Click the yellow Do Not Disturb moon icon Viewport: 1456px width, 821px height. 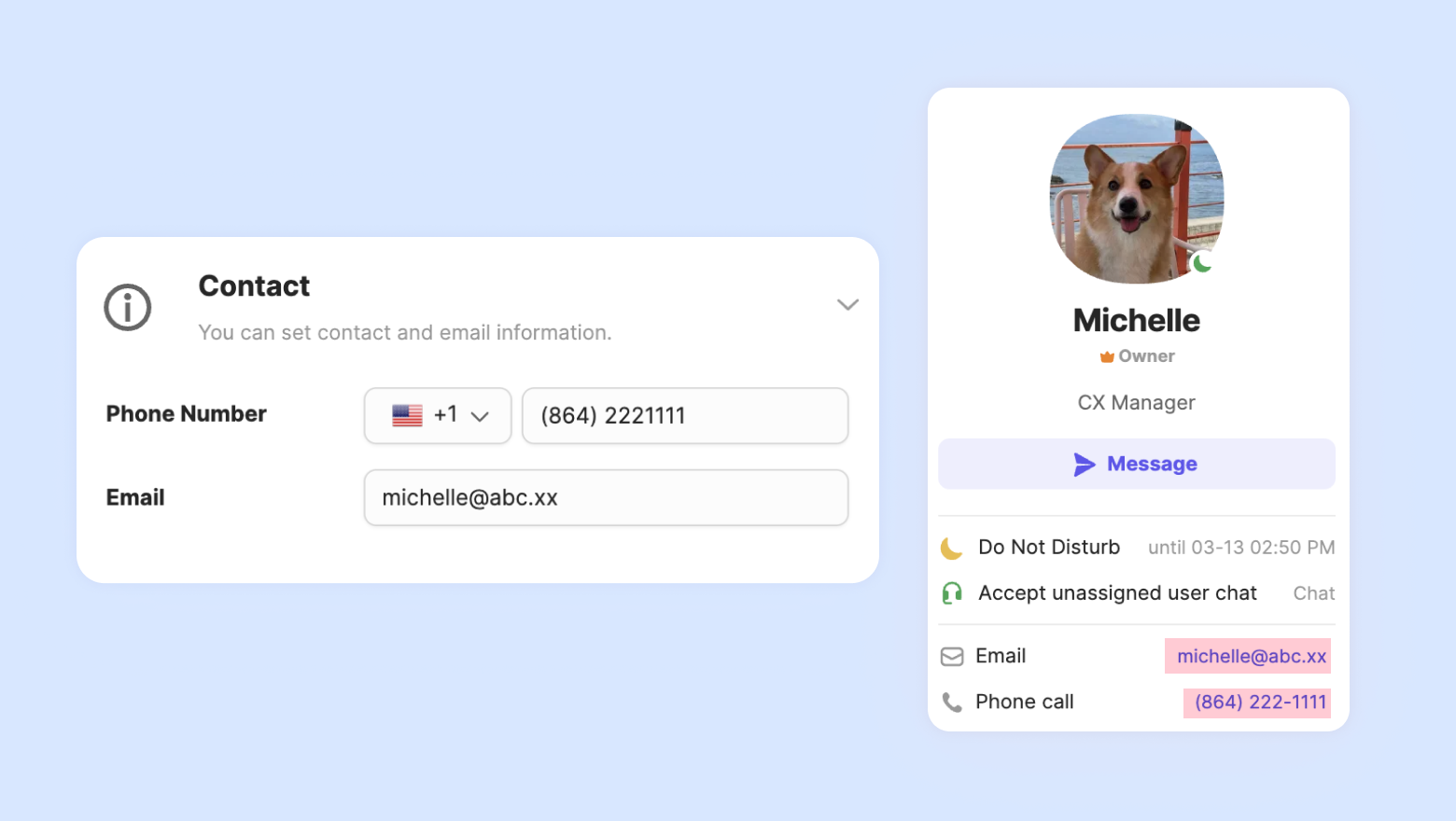point(951,548)
